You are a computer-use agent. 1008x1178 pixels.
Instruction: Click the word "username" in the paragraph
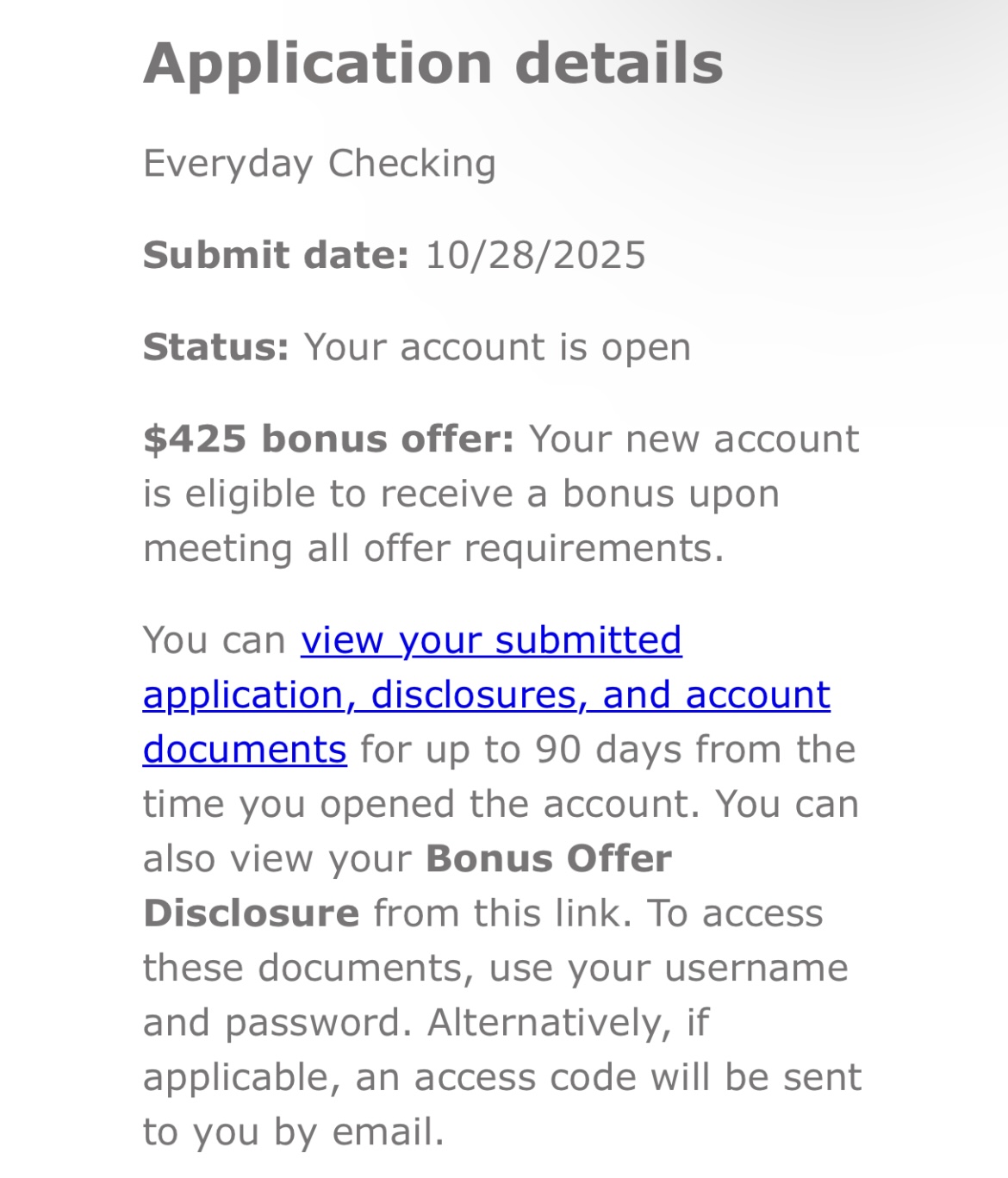pos(756,969)
